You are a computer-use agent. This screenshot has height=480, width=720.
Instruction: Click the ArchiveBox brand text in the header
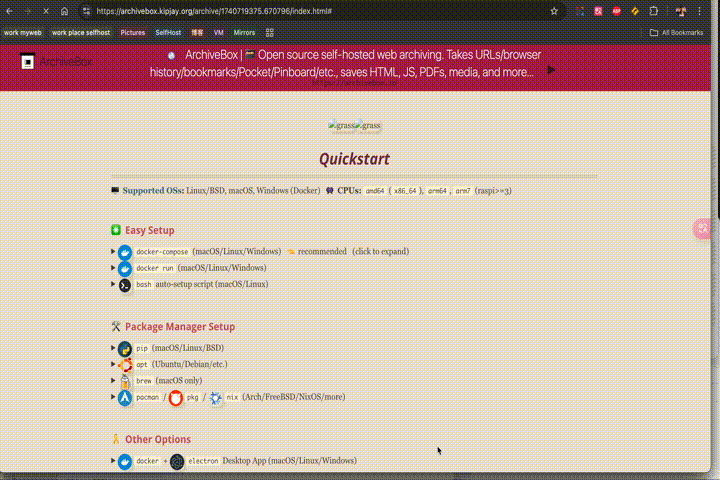(66, 62)
